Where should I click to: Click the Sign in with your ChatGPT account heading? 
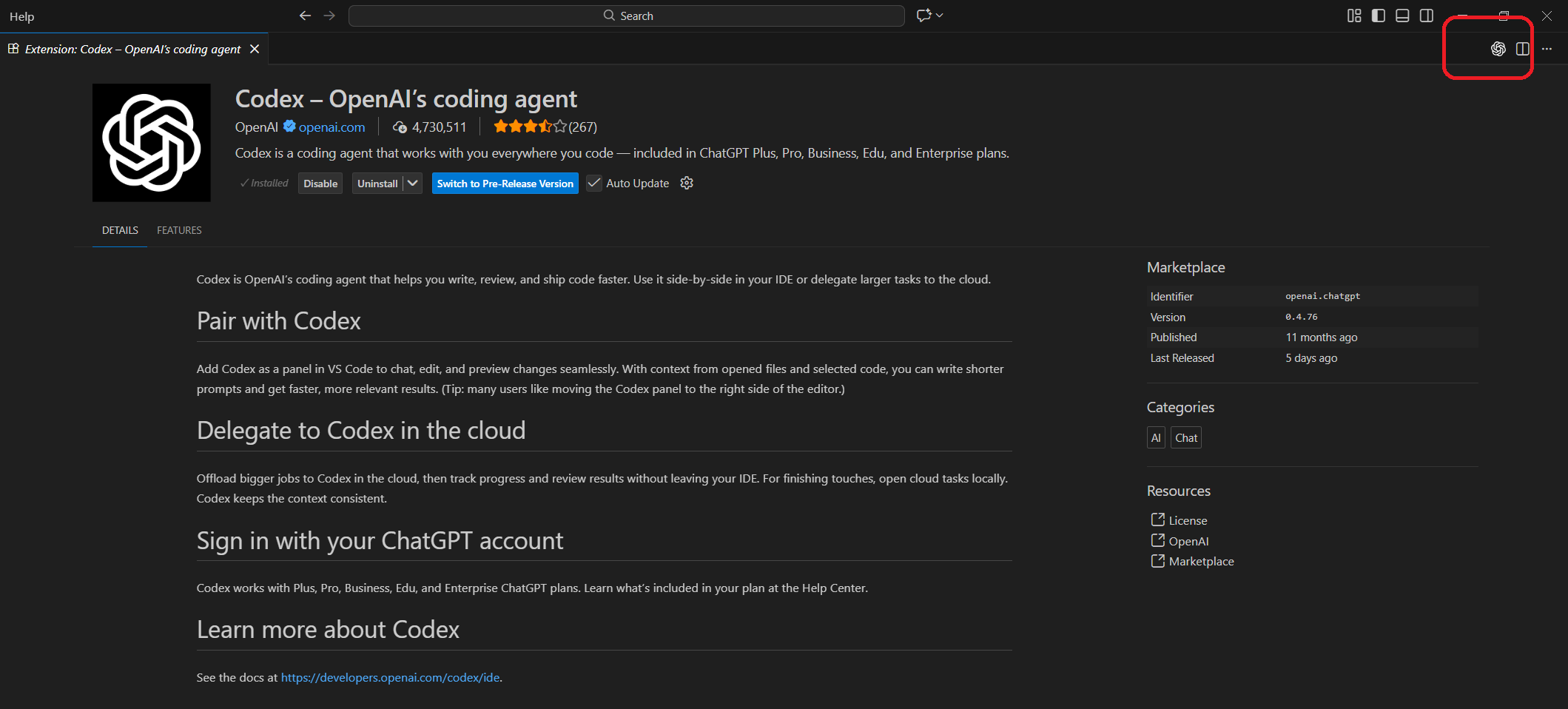(380, 540)
